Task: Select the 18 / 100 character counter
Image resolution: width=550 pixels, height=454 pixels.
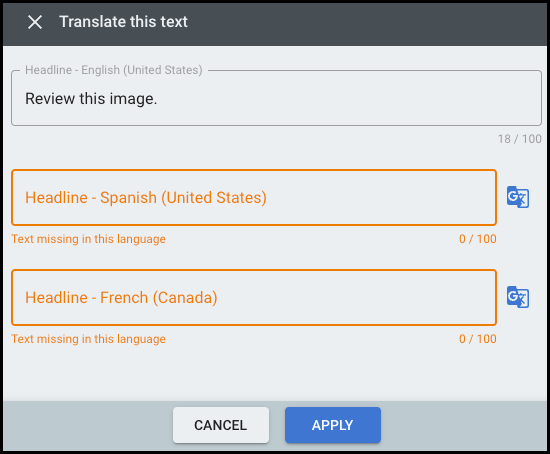Action: pyautogui.click(x=519, y=139)
